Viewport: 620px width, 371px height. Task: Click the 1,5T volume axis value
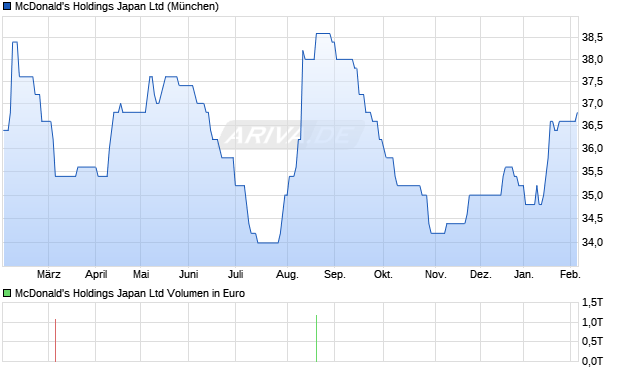(592, 303)
